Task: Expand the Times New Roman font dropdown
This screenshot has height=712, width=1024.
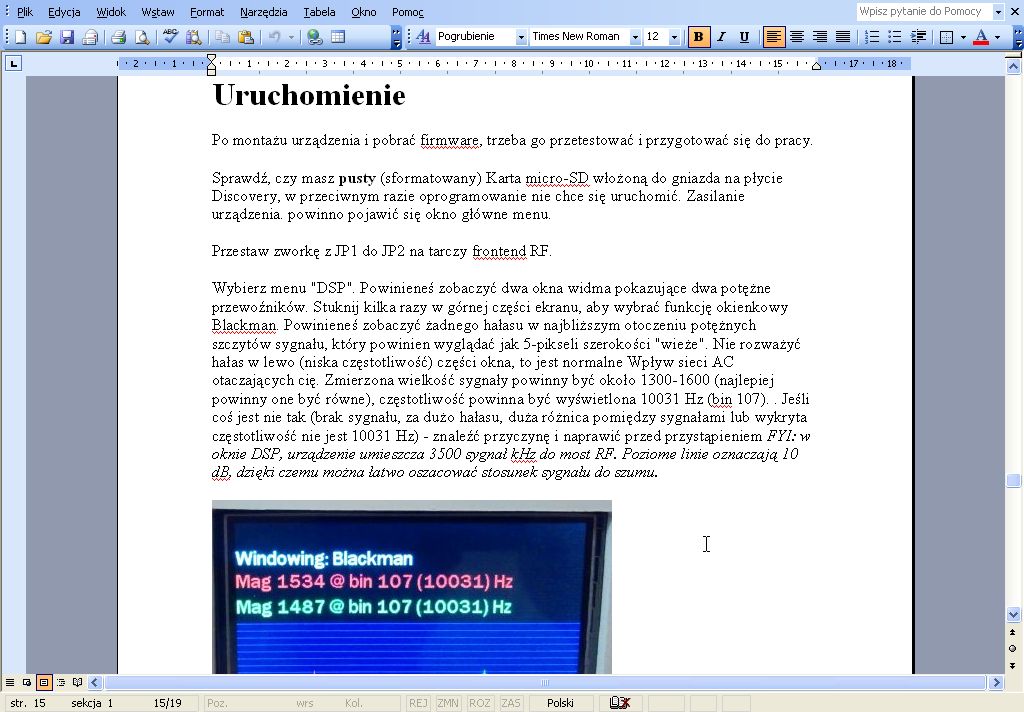Action: click(x=635, y=37)
